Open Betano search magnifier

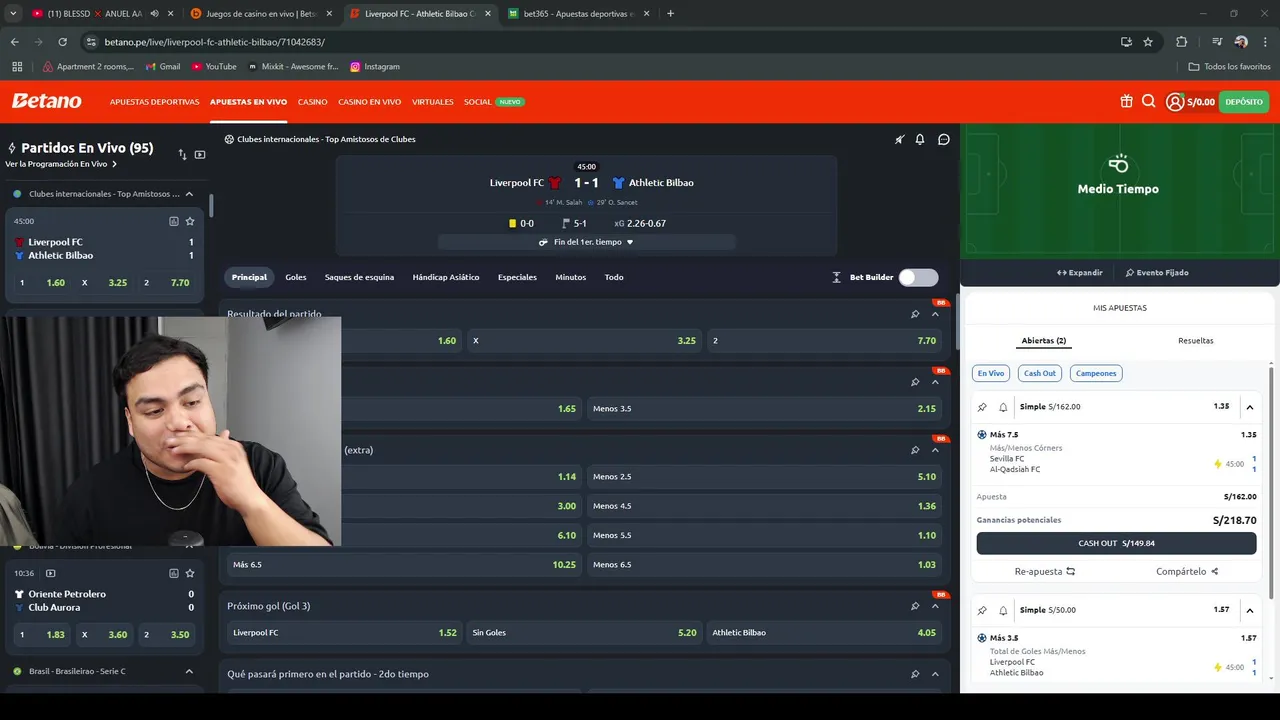(1148, 101)
